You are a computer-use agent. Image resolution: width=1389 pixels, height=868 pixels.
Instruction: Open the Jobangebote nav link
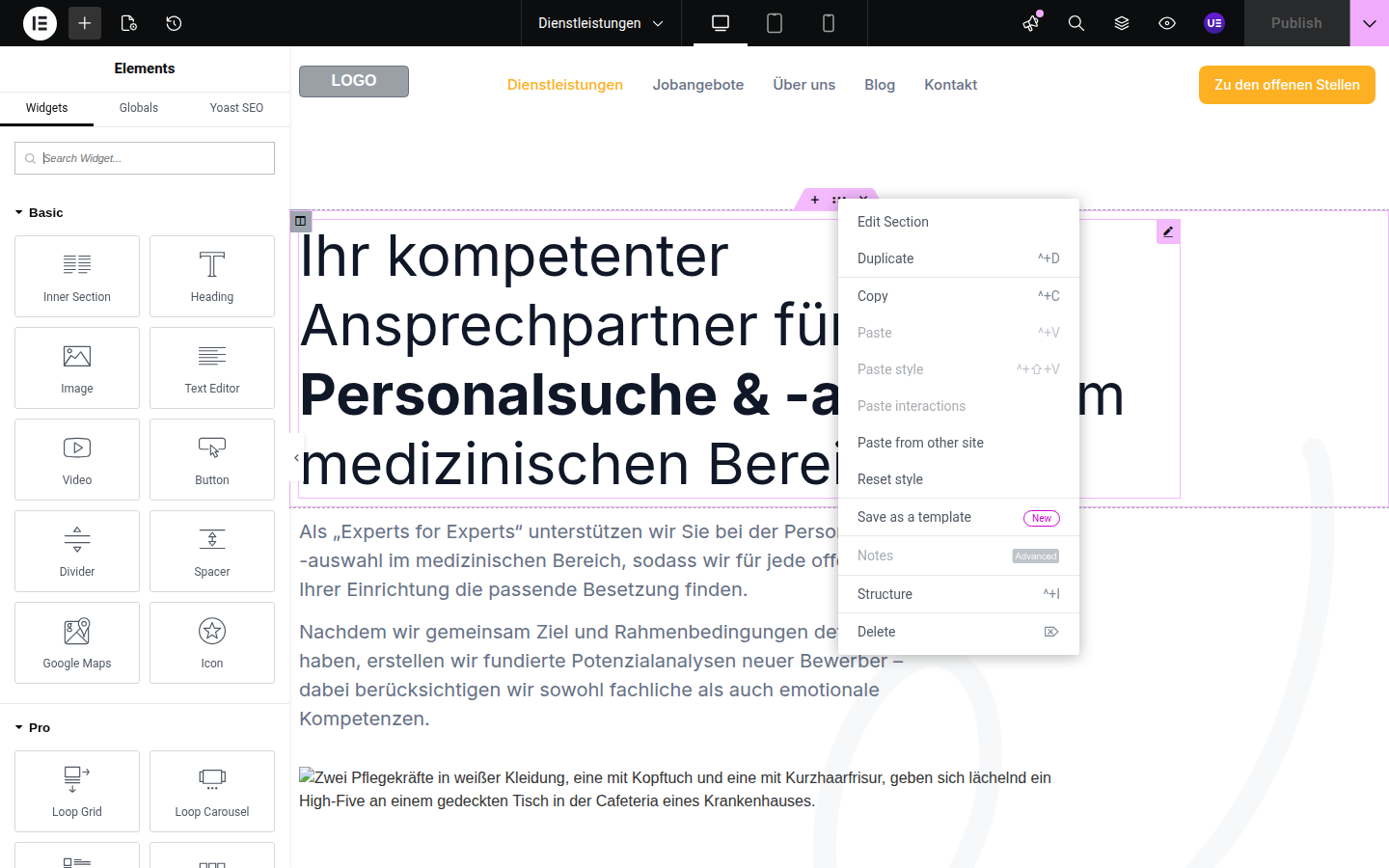(698, 85)
